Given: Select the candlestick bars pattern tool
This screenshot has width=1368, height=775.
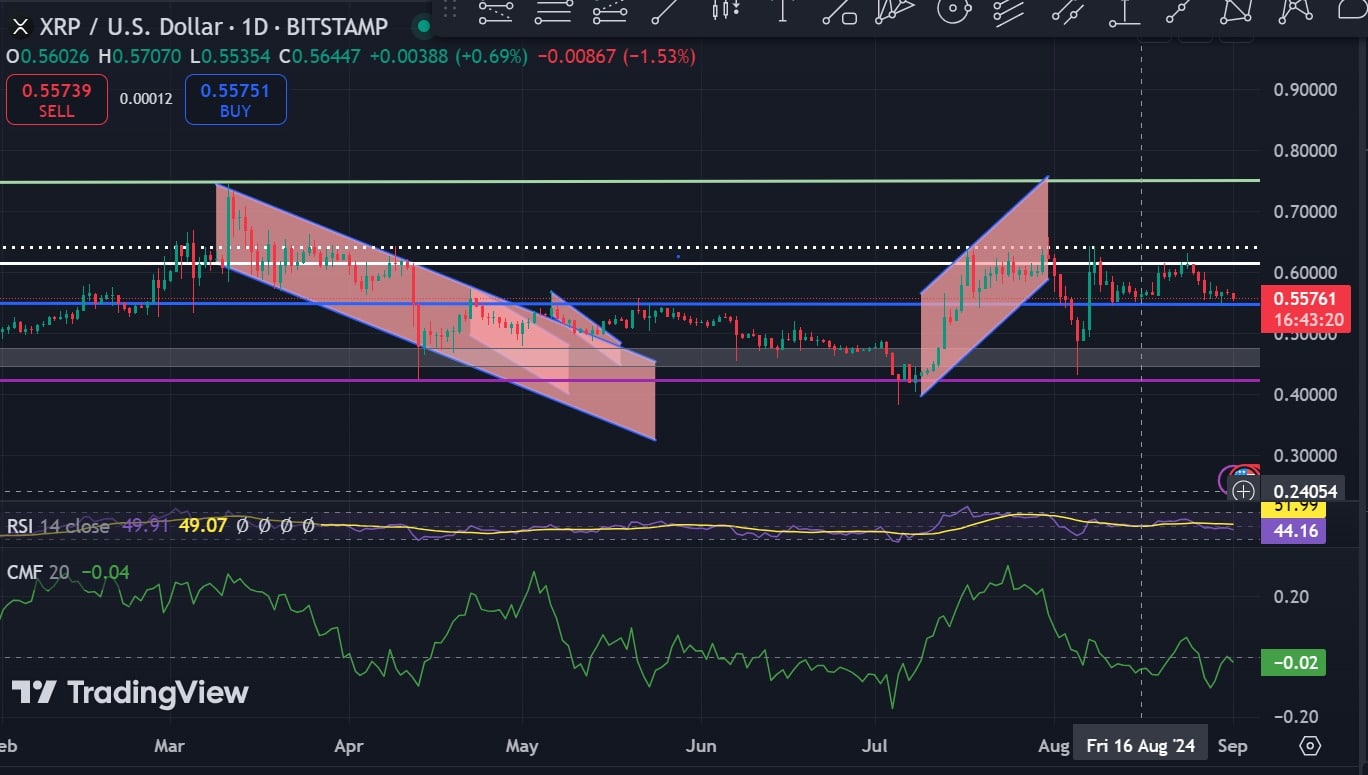Looking at the screenshot, I should (x=724, y=12).
